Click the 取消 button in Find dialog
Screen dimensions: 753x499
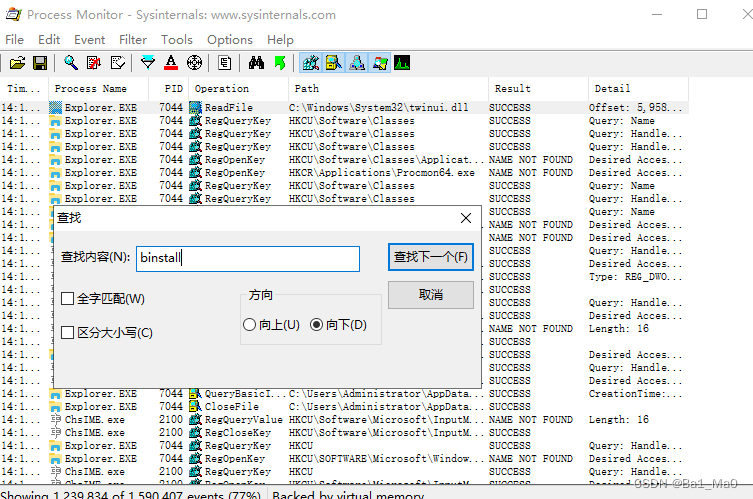pyautogui.click(x=431, y=294)
